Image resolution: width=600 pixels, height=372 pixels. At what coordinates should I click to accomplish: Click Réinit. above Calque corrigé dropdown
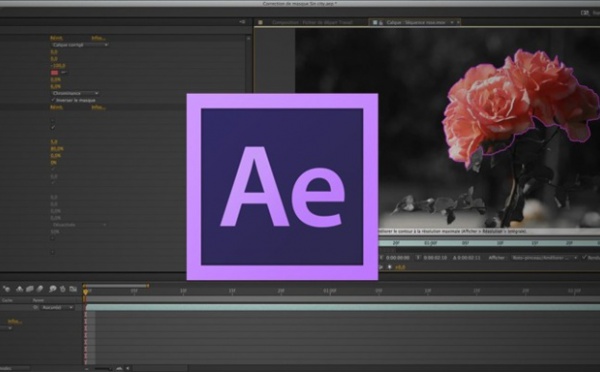pos(56,38)
